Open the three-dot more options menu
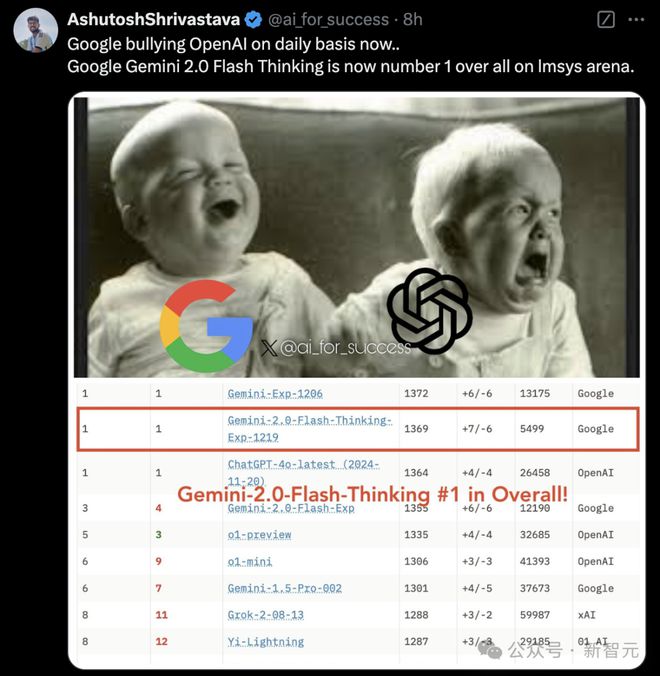660x676 pixels. click(636, 19)
